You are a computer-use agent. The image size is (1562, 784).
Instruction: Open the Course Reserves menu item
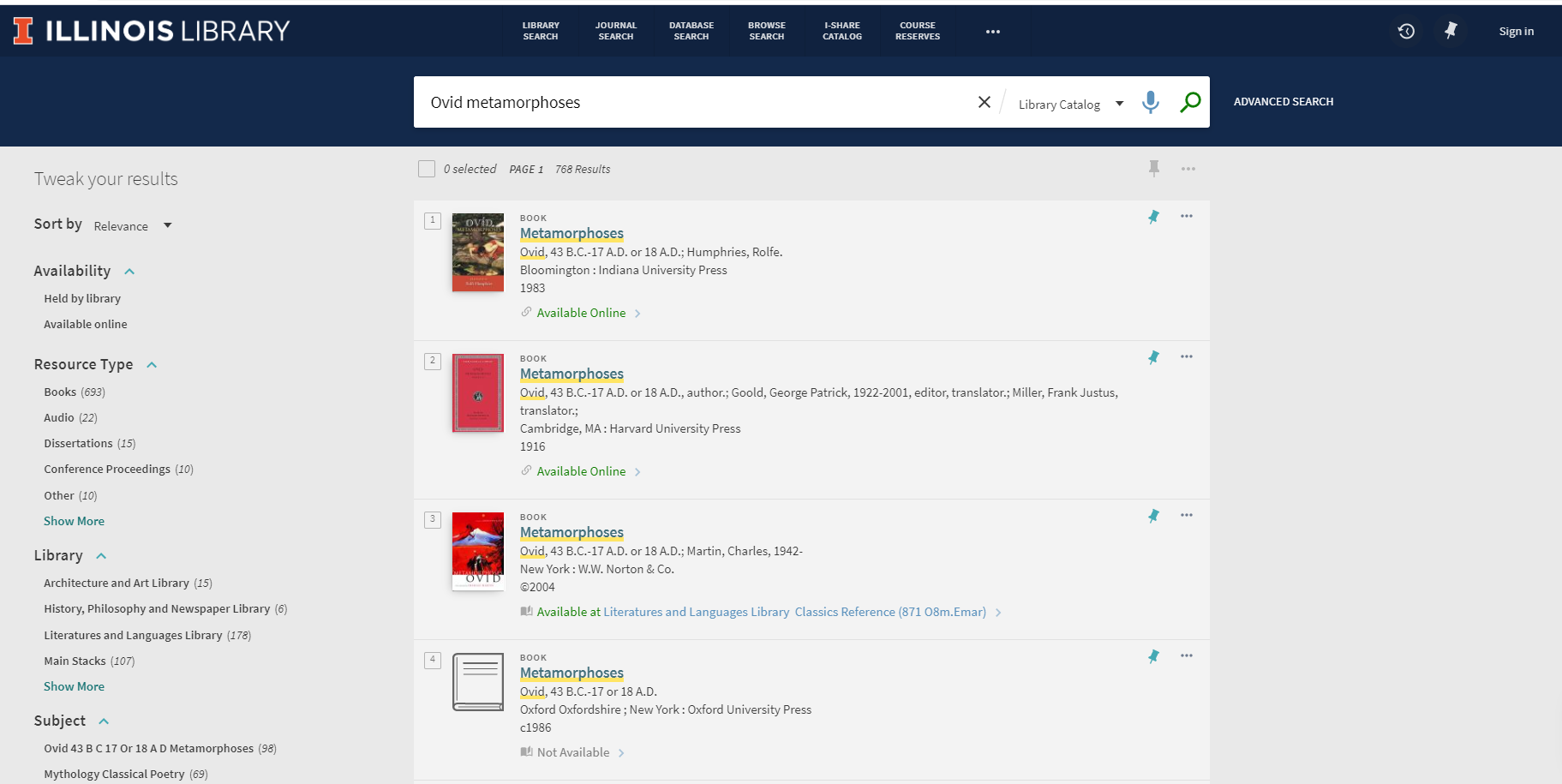click(x=917, y=31)
